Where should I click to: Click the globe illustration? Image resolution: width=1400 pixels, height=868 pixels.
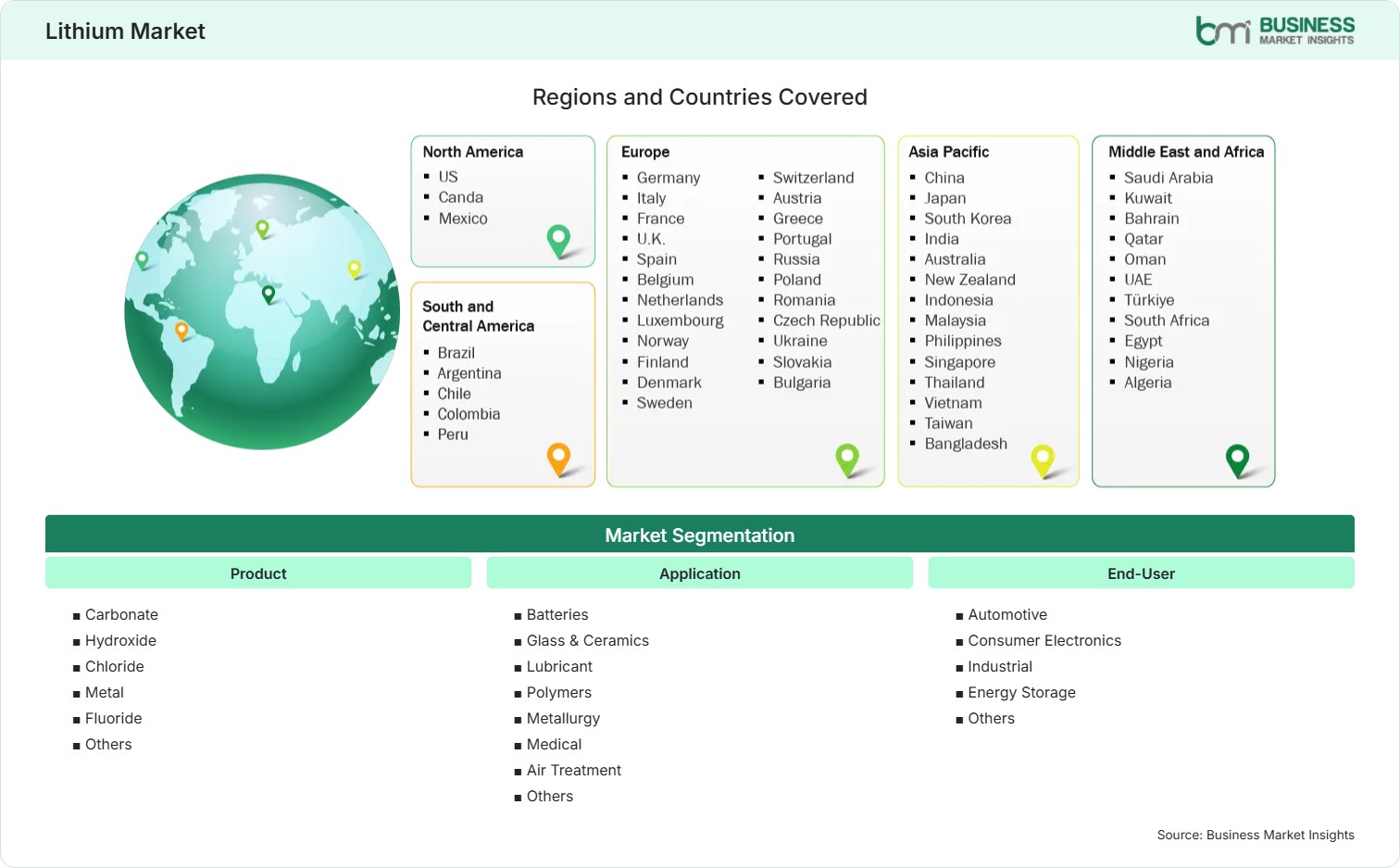(262, 312)
